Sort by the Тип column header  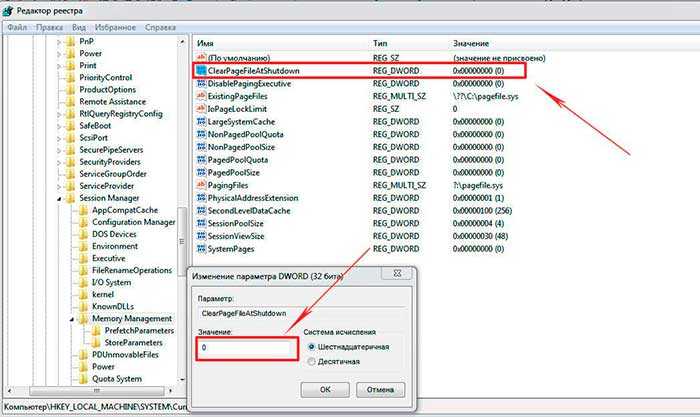point(380,43)
